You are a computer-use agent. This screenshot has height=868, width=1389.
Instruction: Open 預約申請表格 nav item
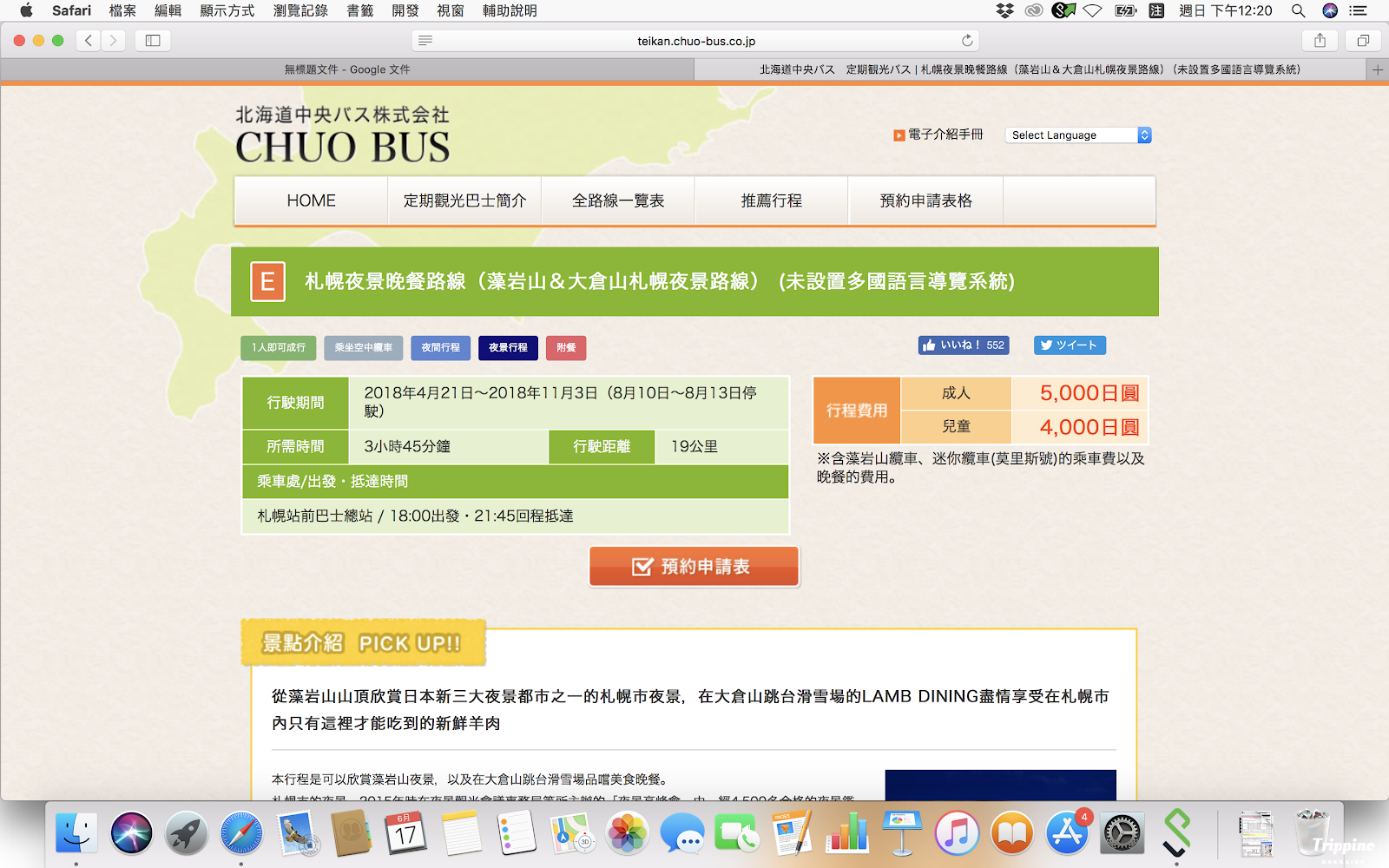click(925, 201)
